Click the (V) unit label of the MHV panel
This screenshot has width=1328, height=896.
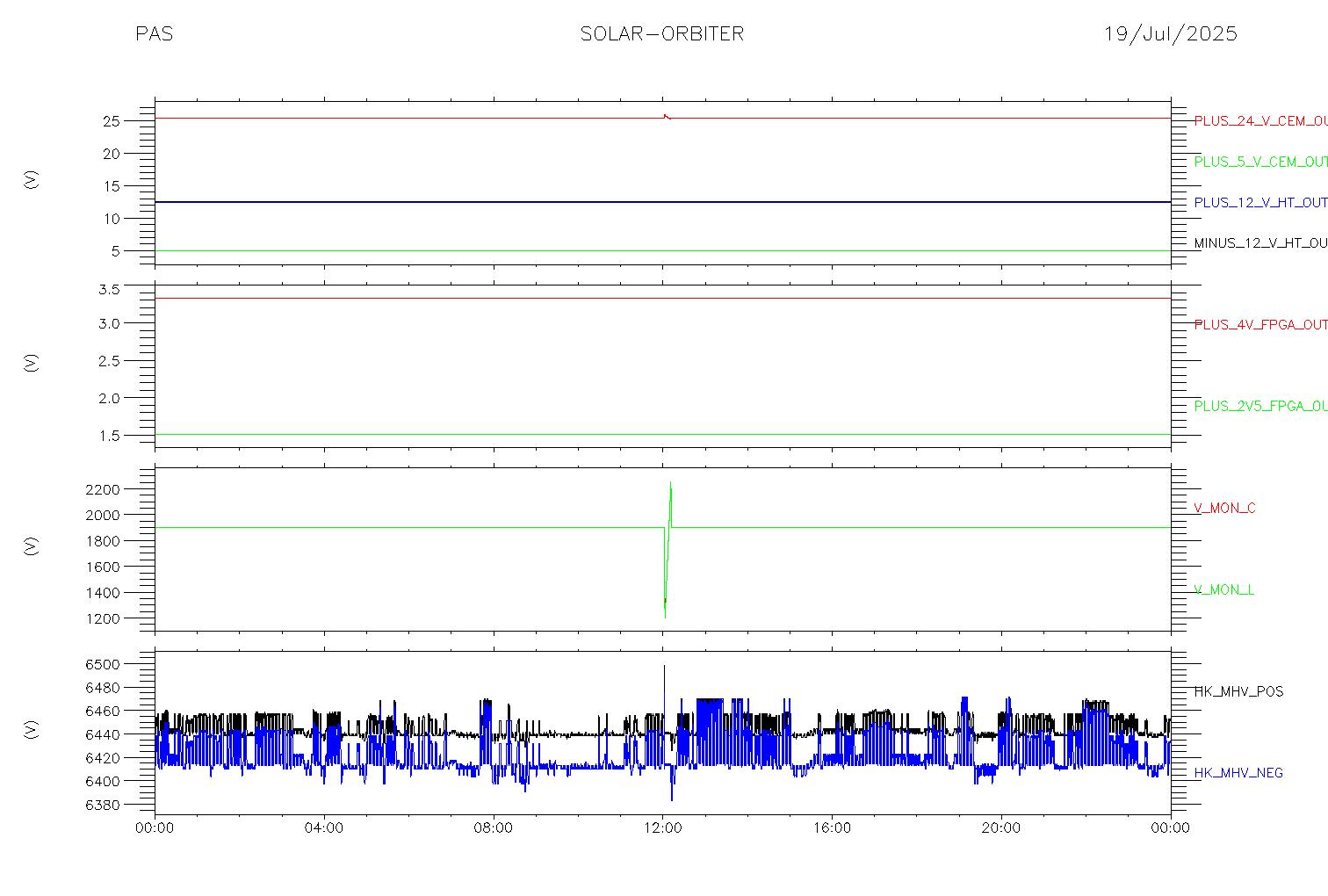(32, 729)
